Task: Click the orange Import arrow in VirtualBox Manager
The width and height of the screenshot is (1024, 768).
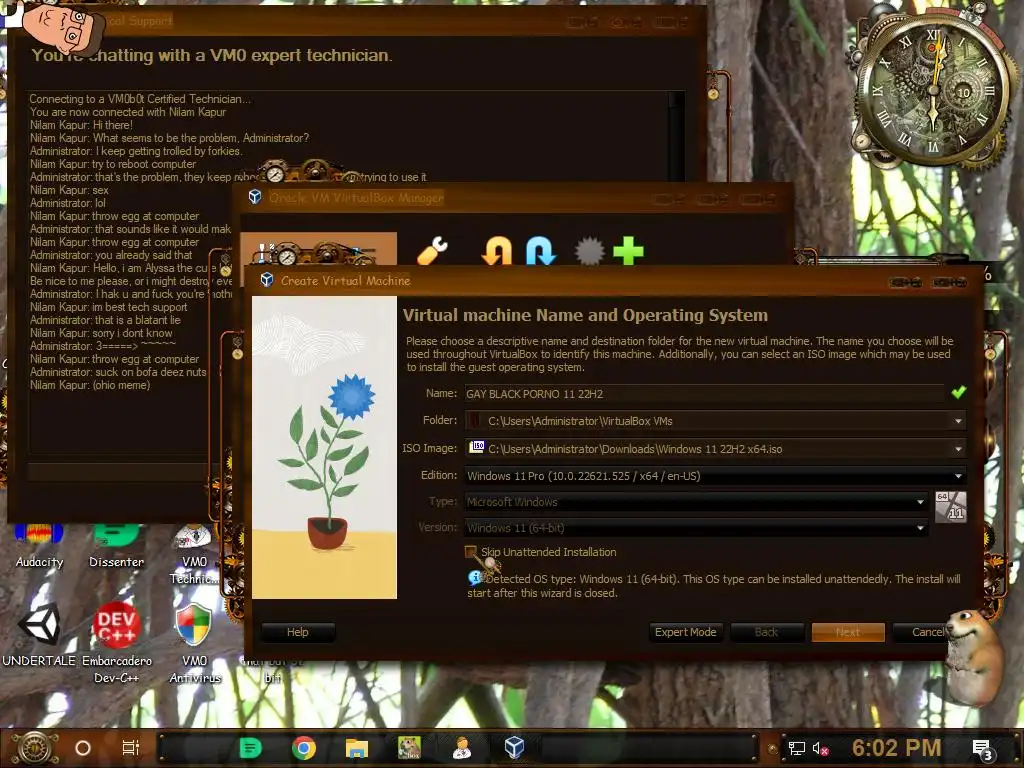Action: [496, 251]
